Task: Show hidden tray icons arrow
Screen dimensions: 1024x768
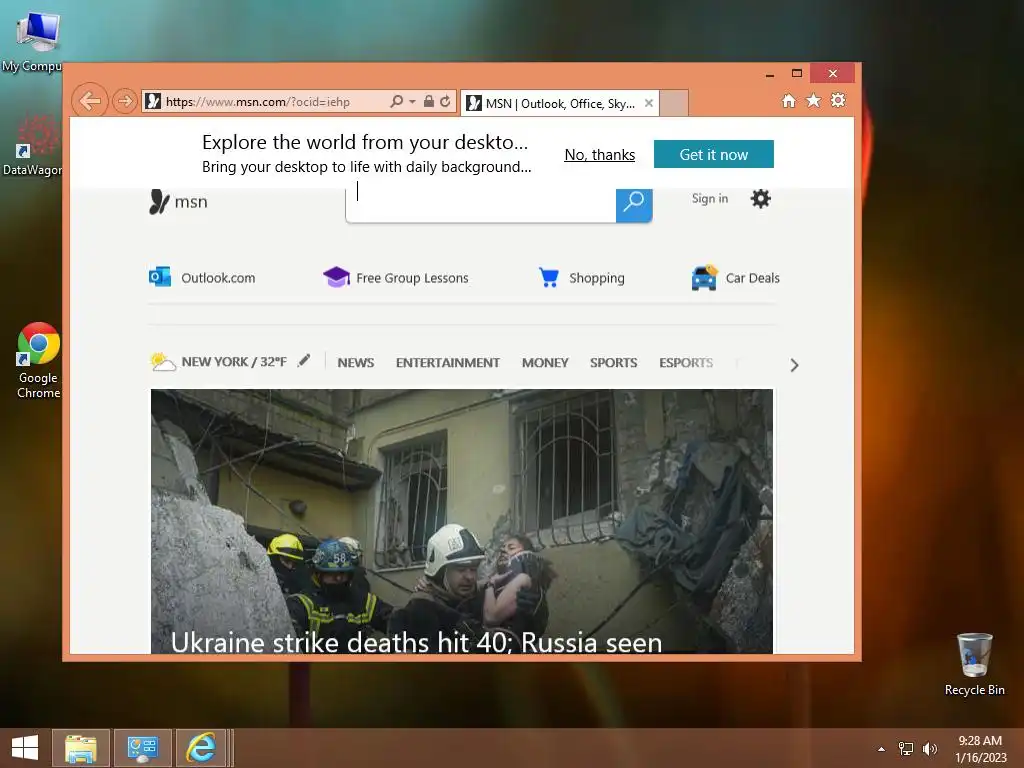Action: point(881,749)
